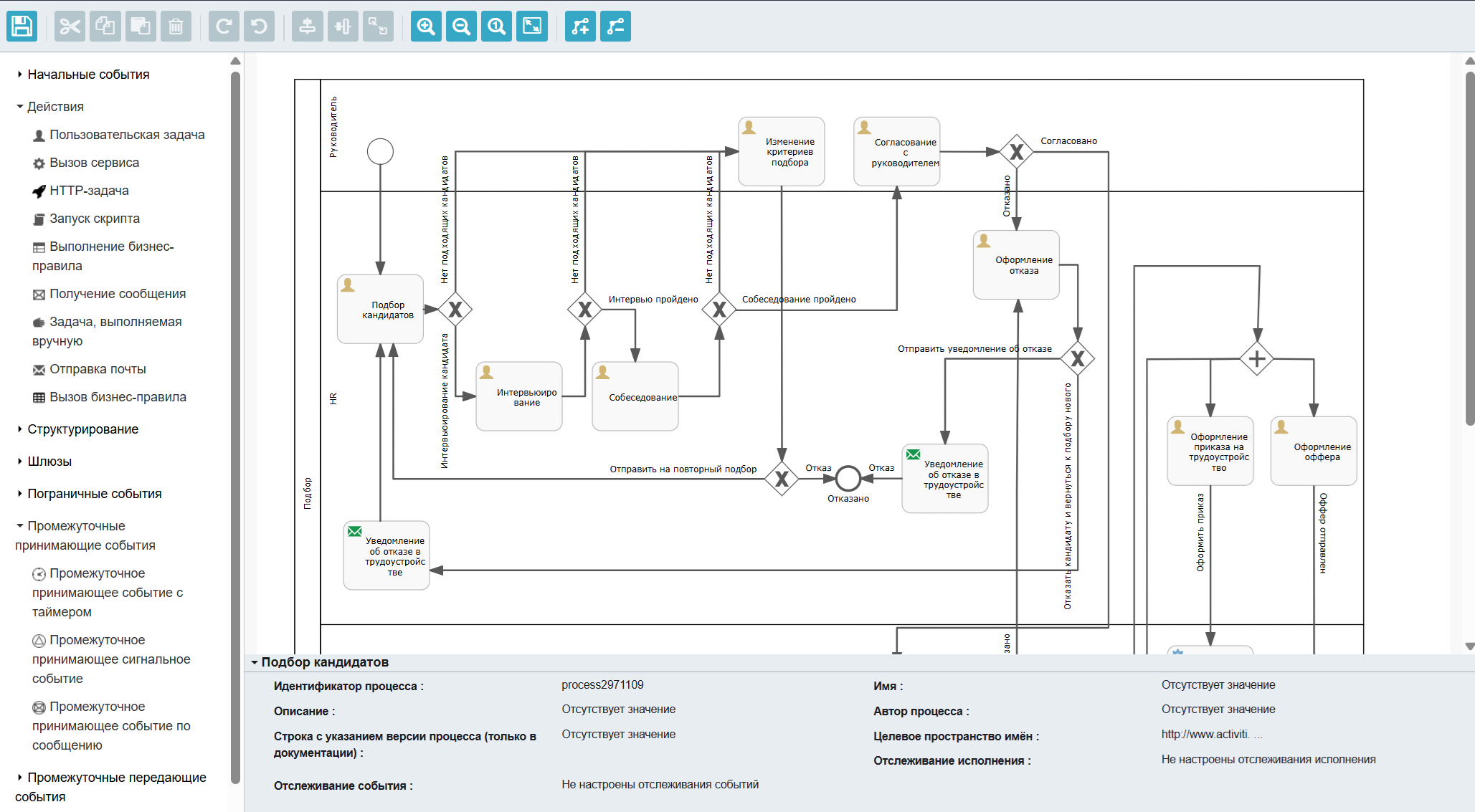Select Выполнение бизнес-правила palette item
1475x812 pixels.
coord(103,256)
